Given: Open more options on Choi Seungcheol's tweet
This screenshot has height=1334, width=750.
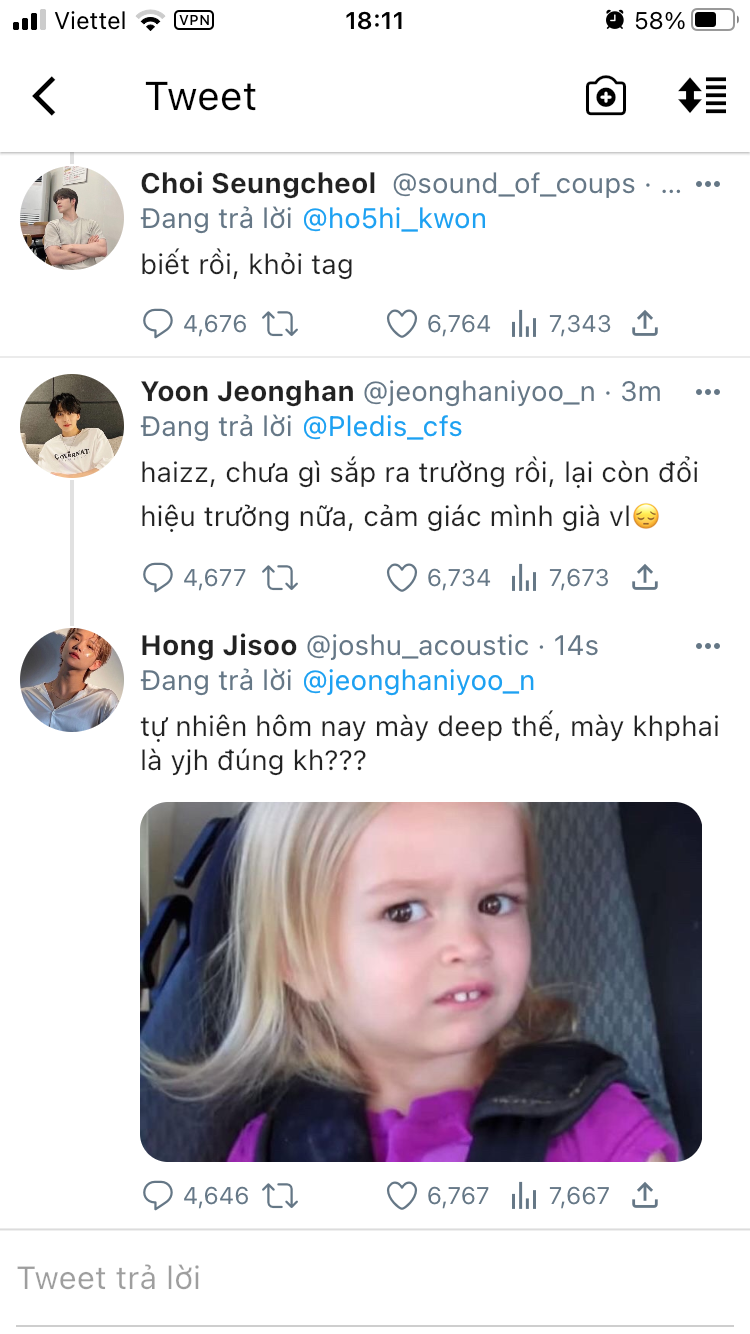Looking at the screenshot, I should [x=707, y=185].
